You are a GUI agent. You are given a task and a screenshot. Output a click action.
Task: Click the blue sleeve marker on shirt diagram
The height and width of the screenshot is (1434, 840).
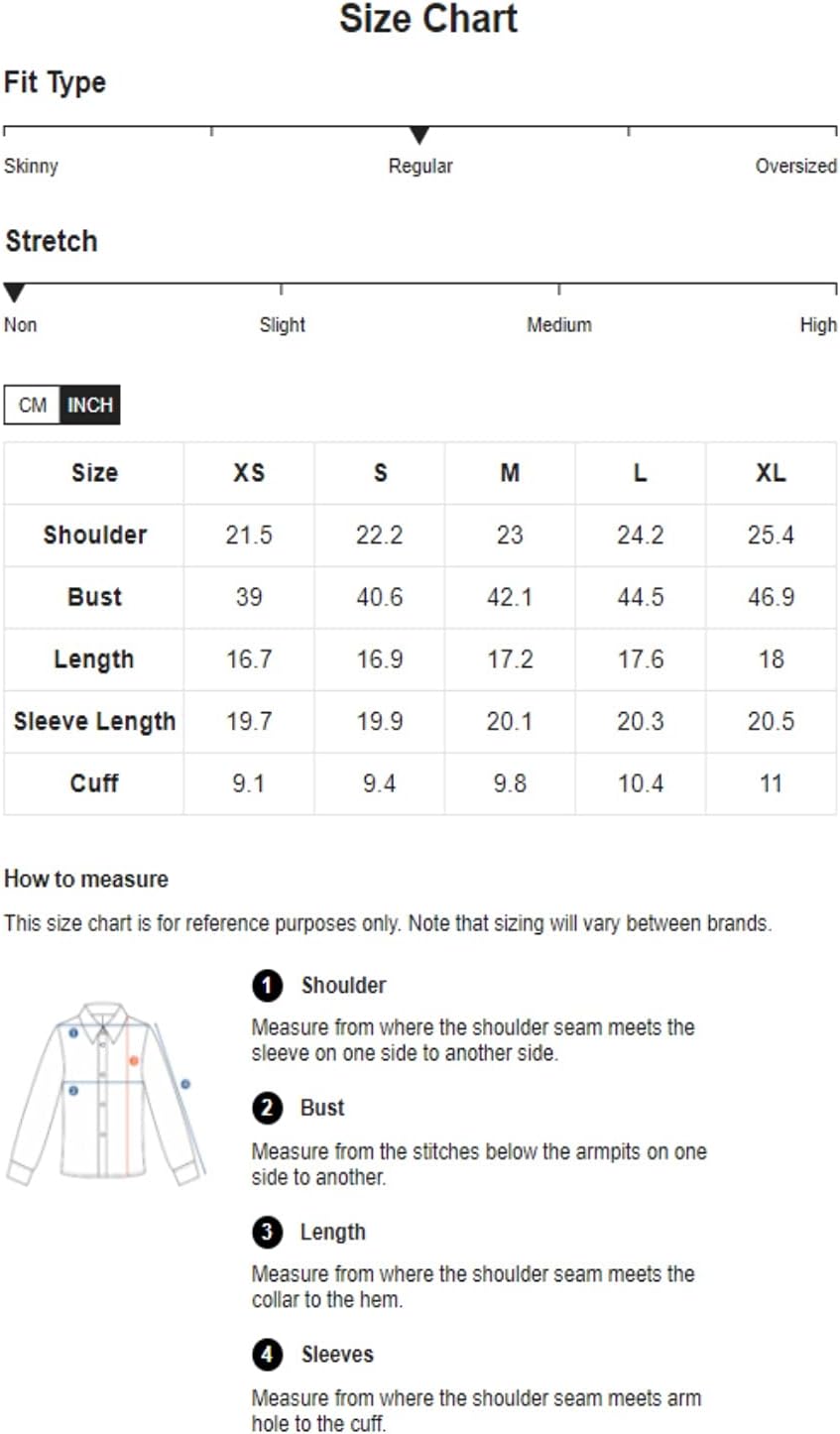(185, 1084)
